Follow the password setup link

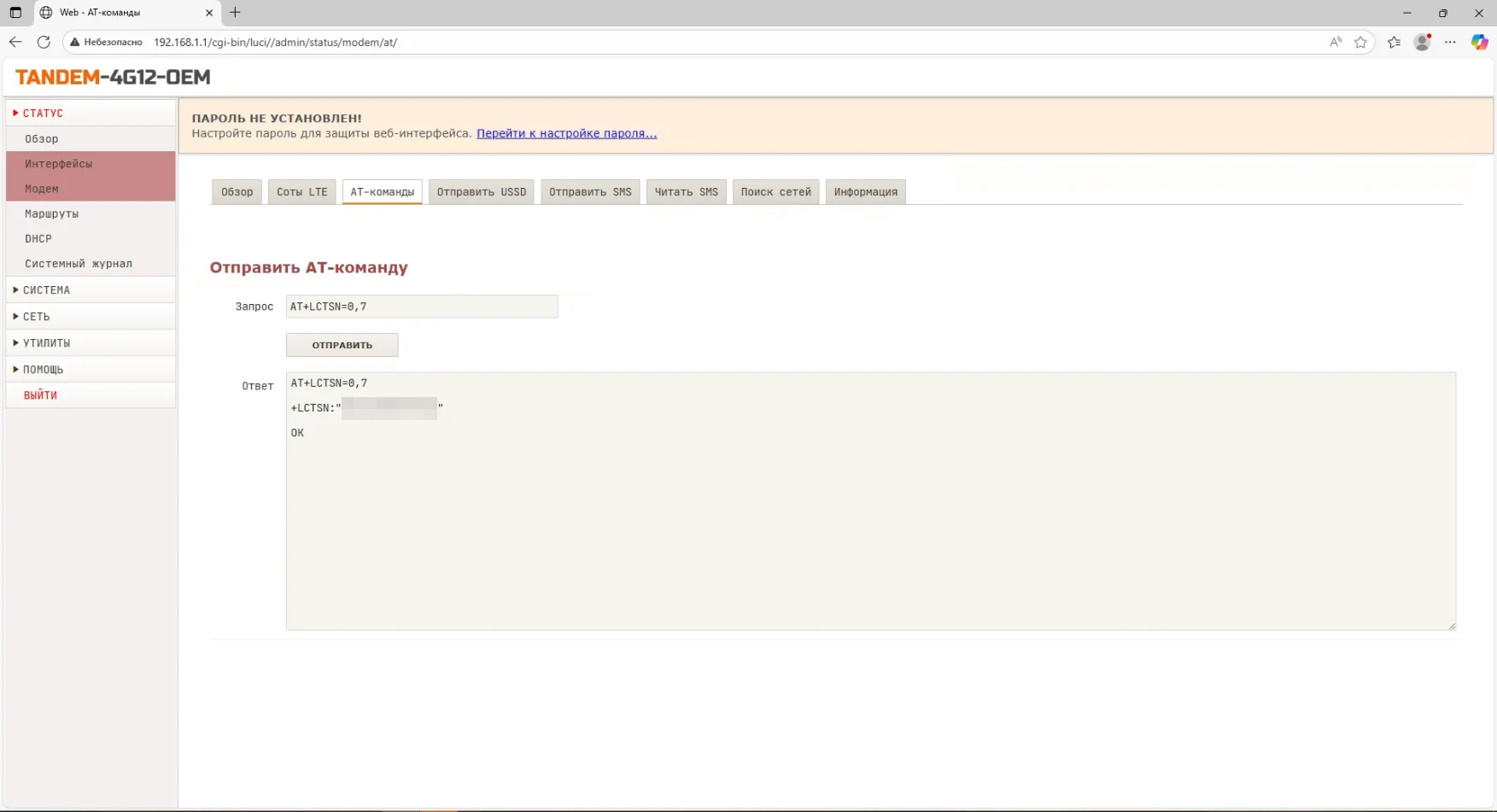tap(566, 133)
